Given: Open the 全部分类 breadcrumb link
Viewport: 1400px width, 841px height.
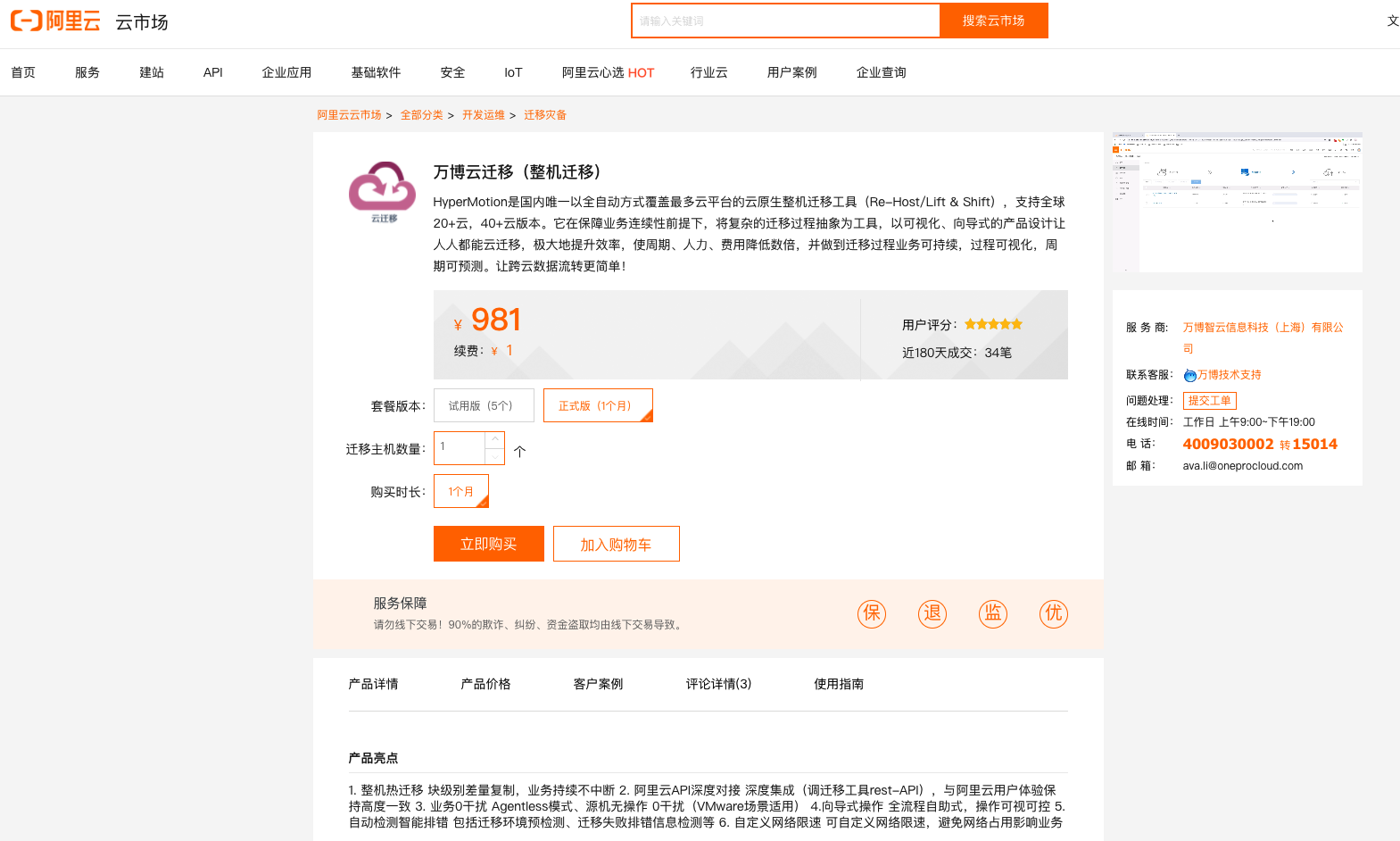Looking at the screenshot, I should pos(422,115).
